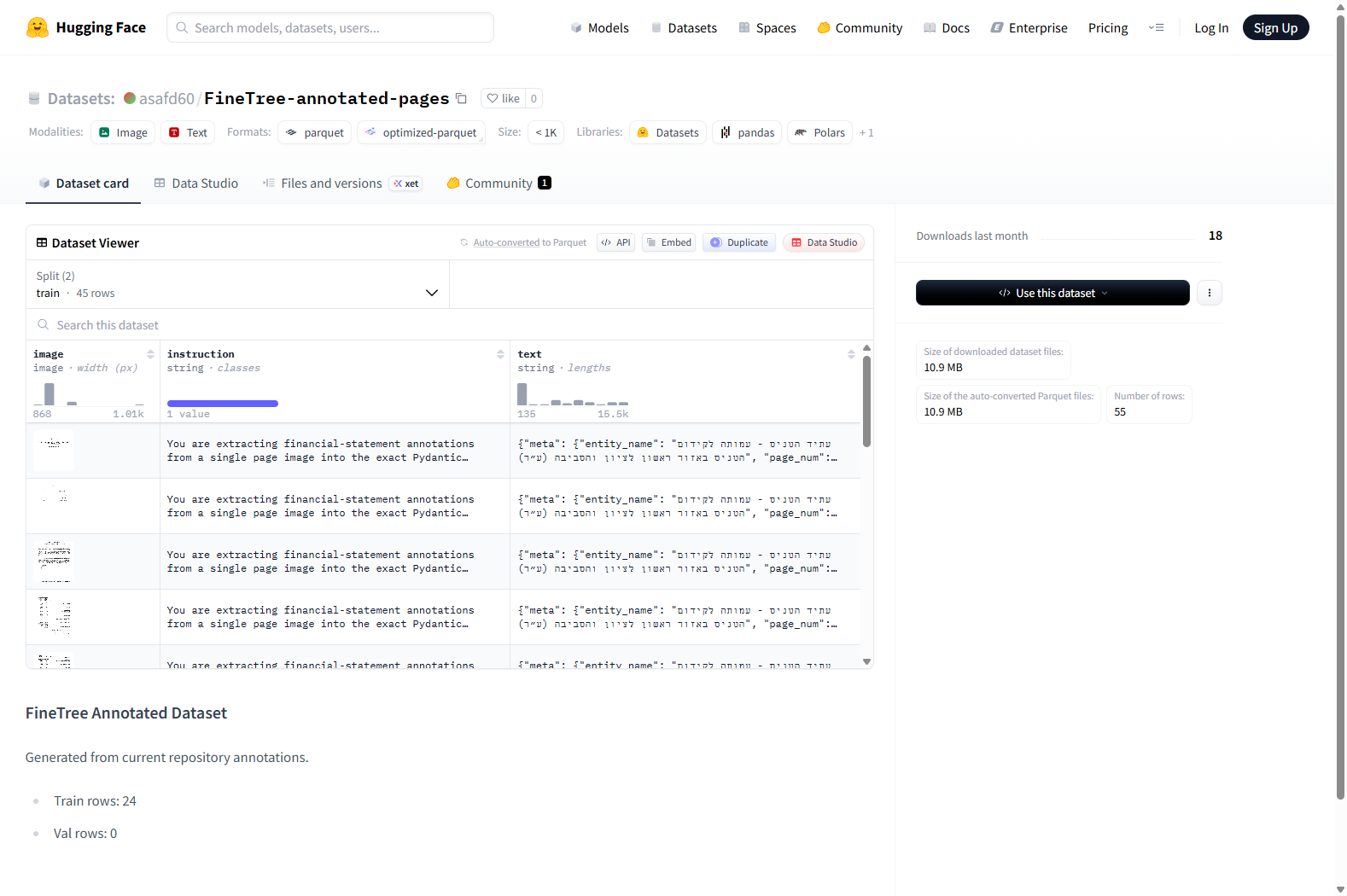Click the heart like button
Screen dimensions: 1347x896
(x=503, y=98)
